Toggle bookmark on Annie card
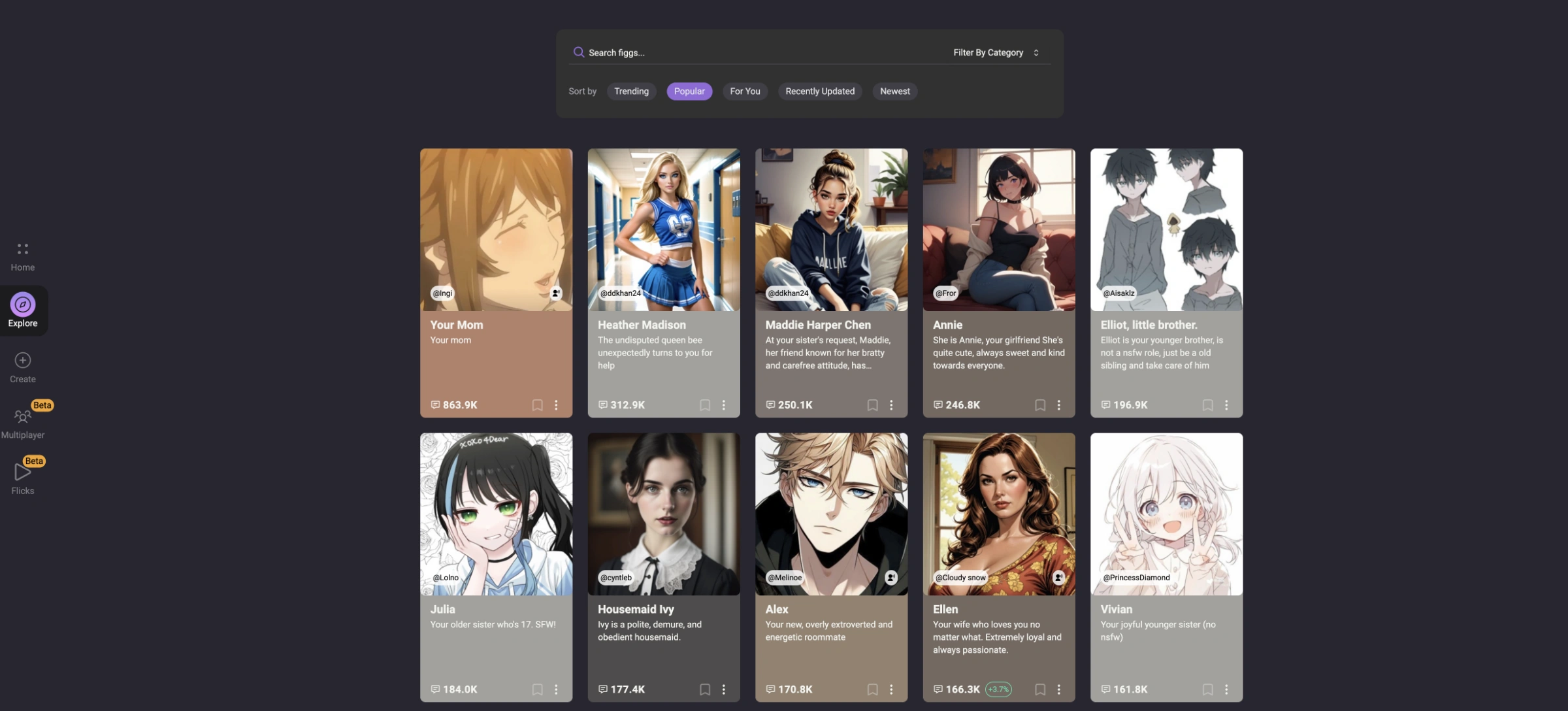This screenshot has height=711, width=1568. (1040, 405)
